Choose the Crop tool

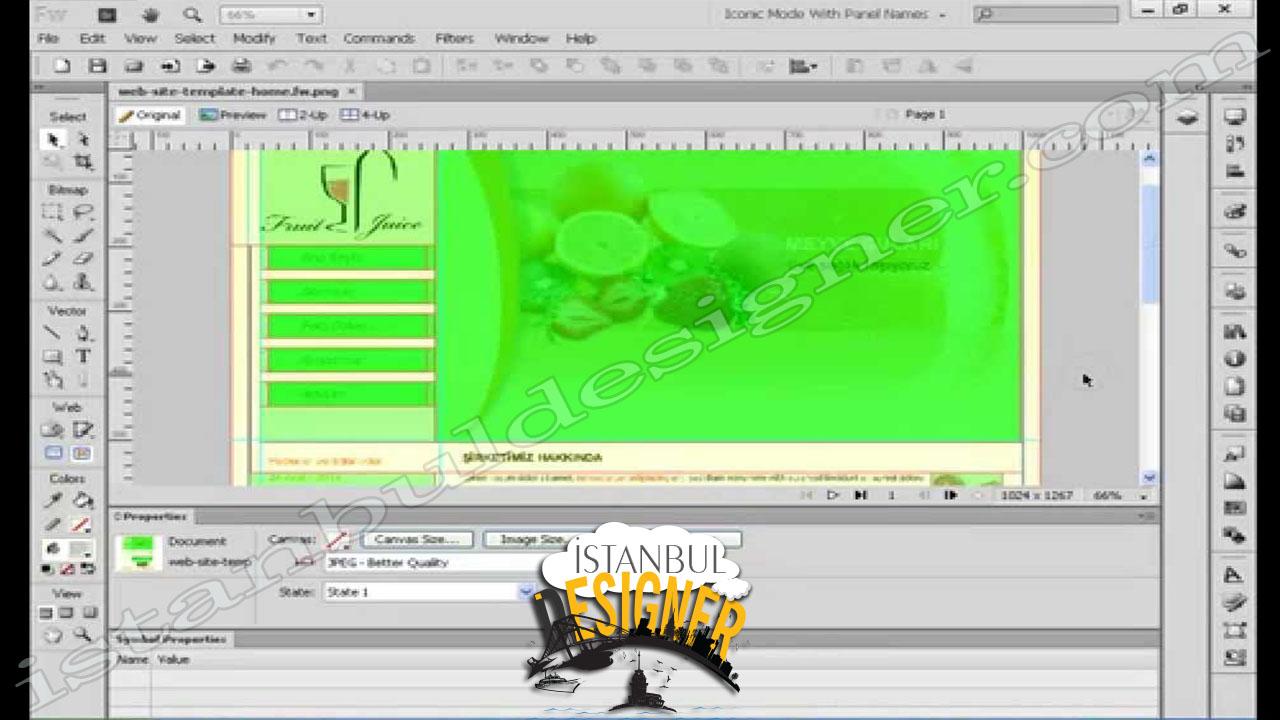83,162
